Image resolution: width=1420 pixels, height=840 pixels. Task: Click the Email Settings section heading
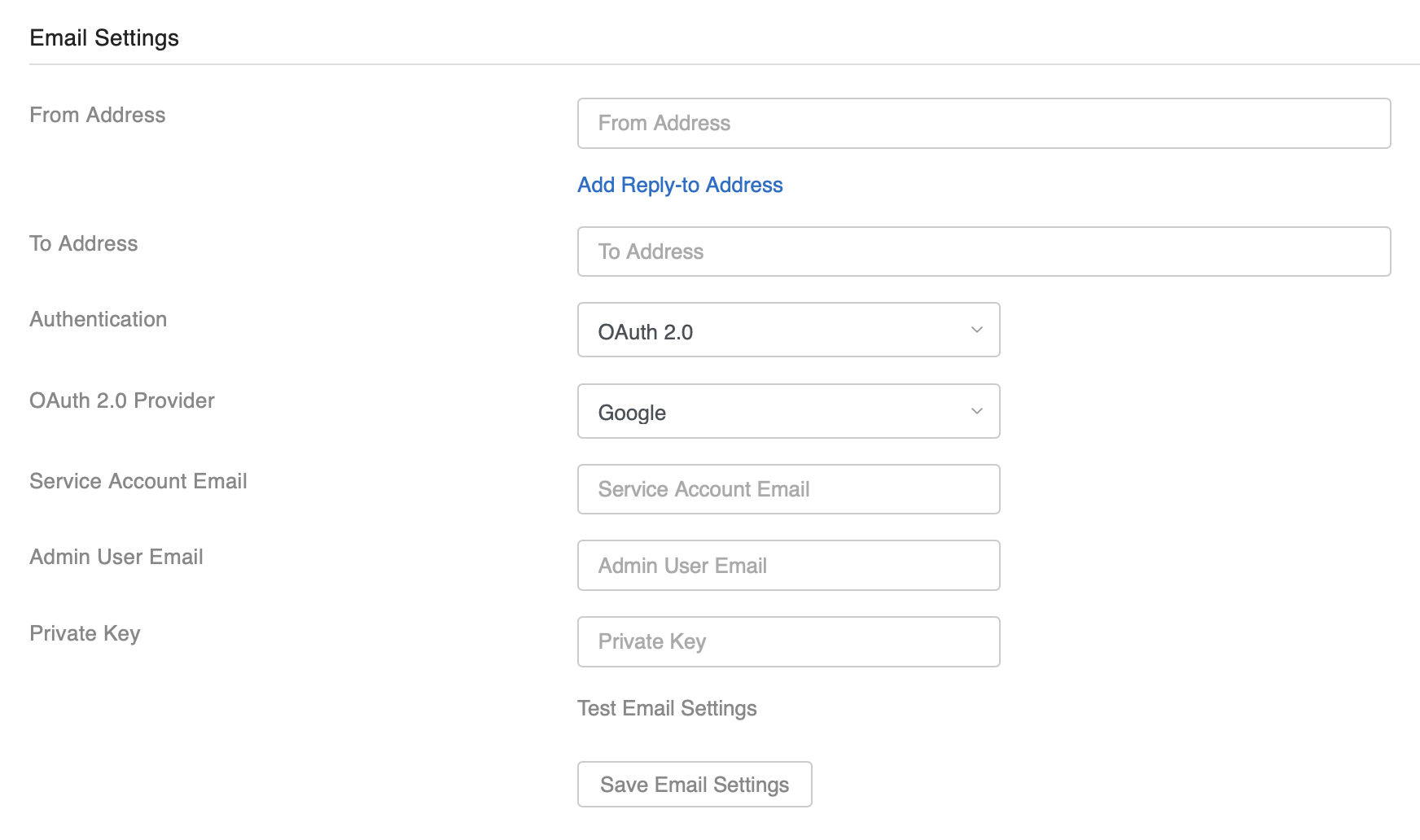[104, 37]
